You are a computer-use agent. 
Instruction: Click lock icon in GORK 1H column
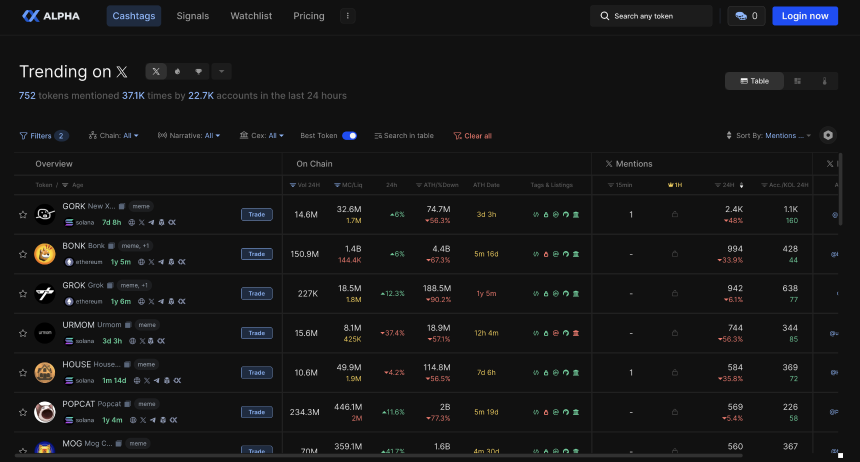click(675, 215)
